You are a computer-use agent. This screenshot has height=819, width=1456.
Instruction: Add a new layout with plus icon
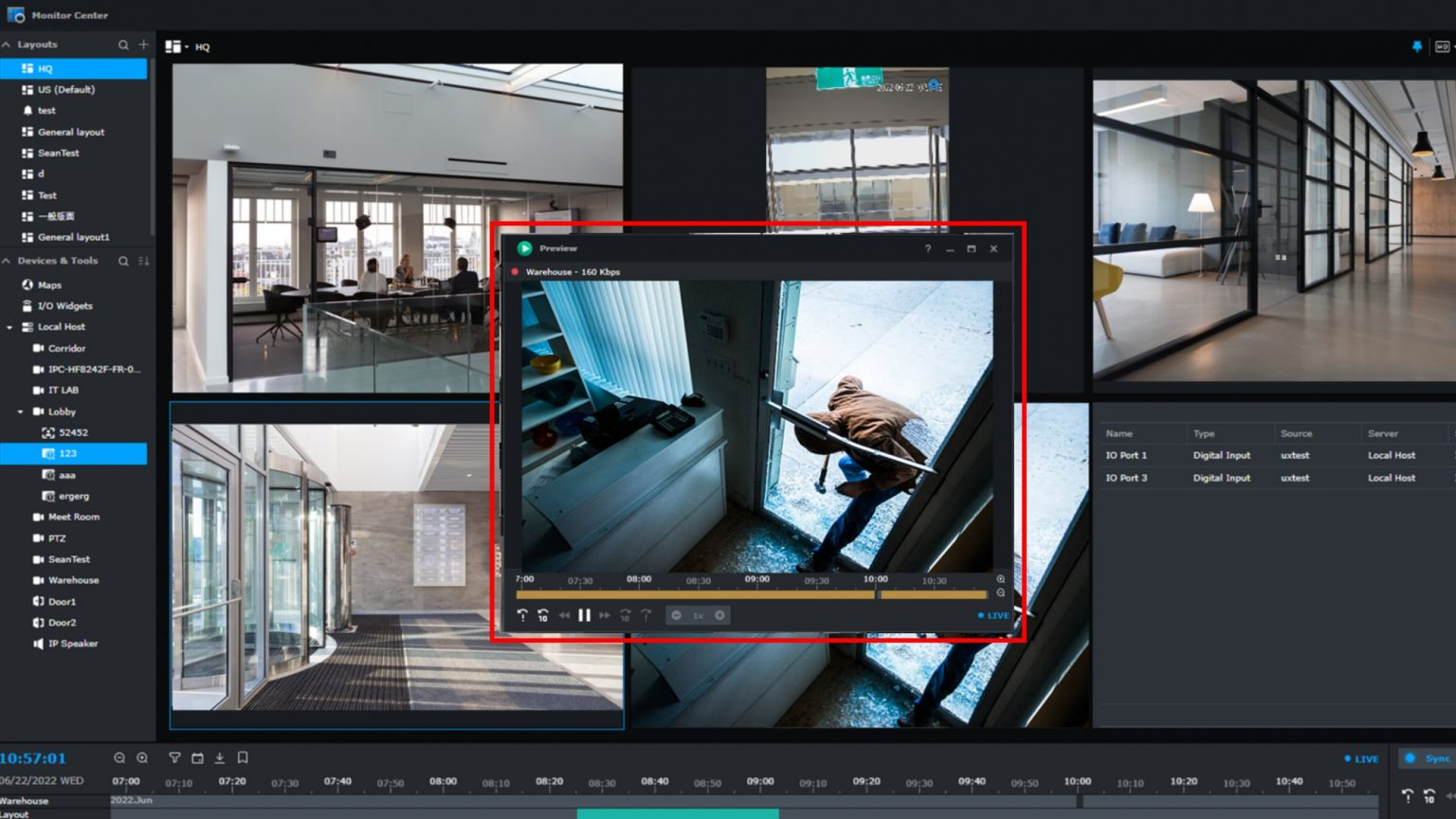coord(144,45)
